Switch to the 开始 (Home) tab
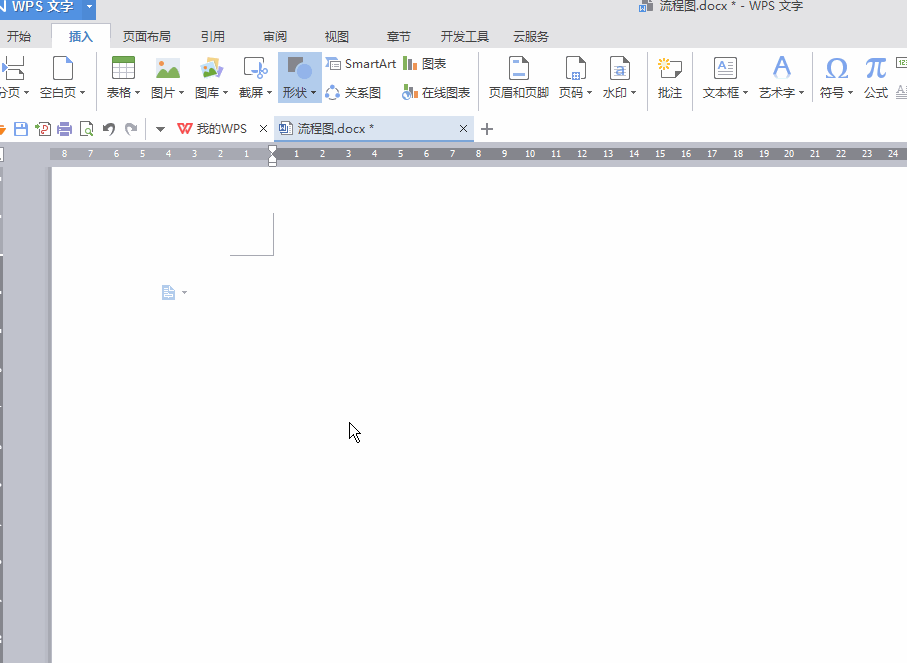907x663 pixels. tap(19, 36)
